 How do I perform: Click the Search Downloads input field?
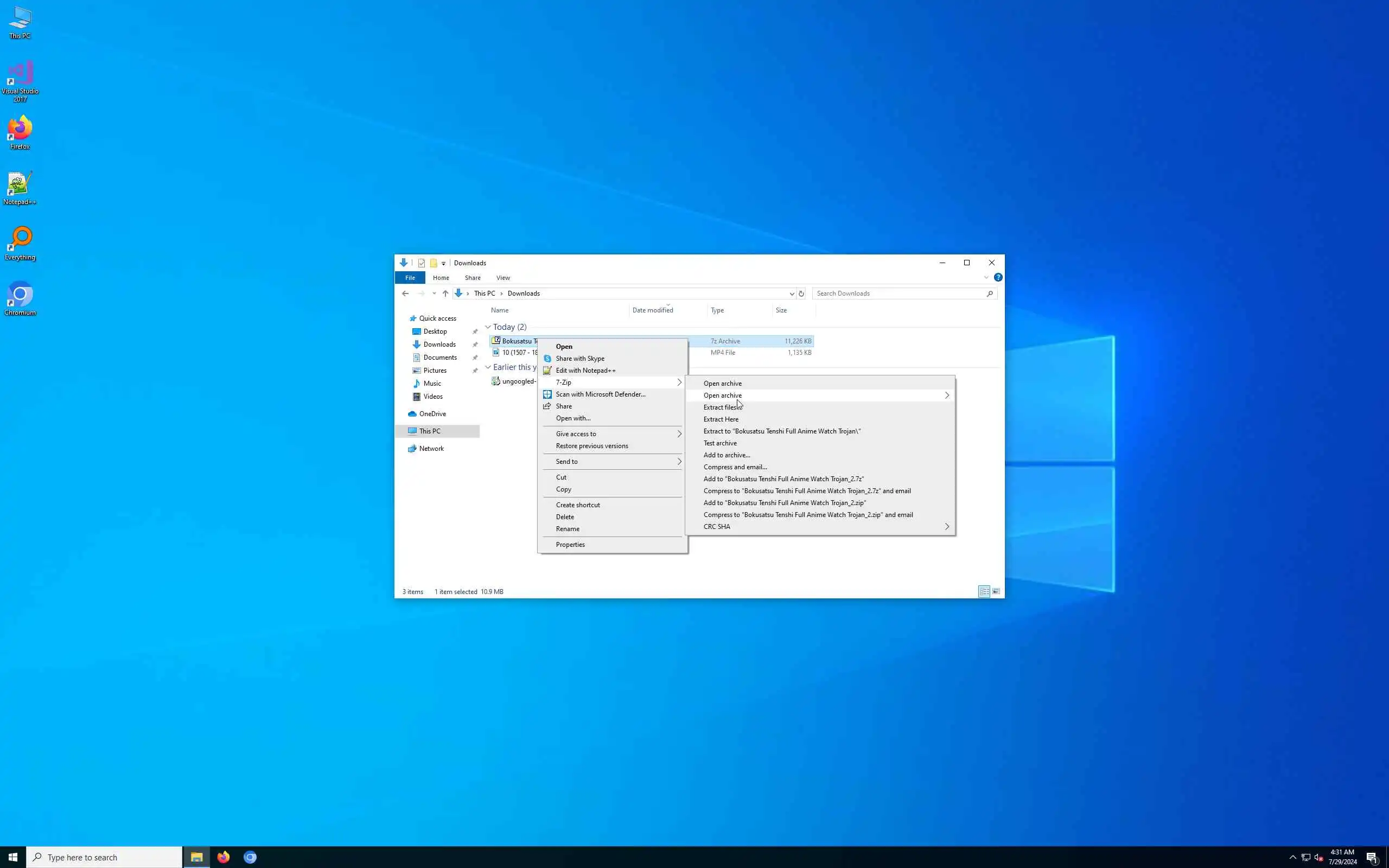[x=899, y=293]
